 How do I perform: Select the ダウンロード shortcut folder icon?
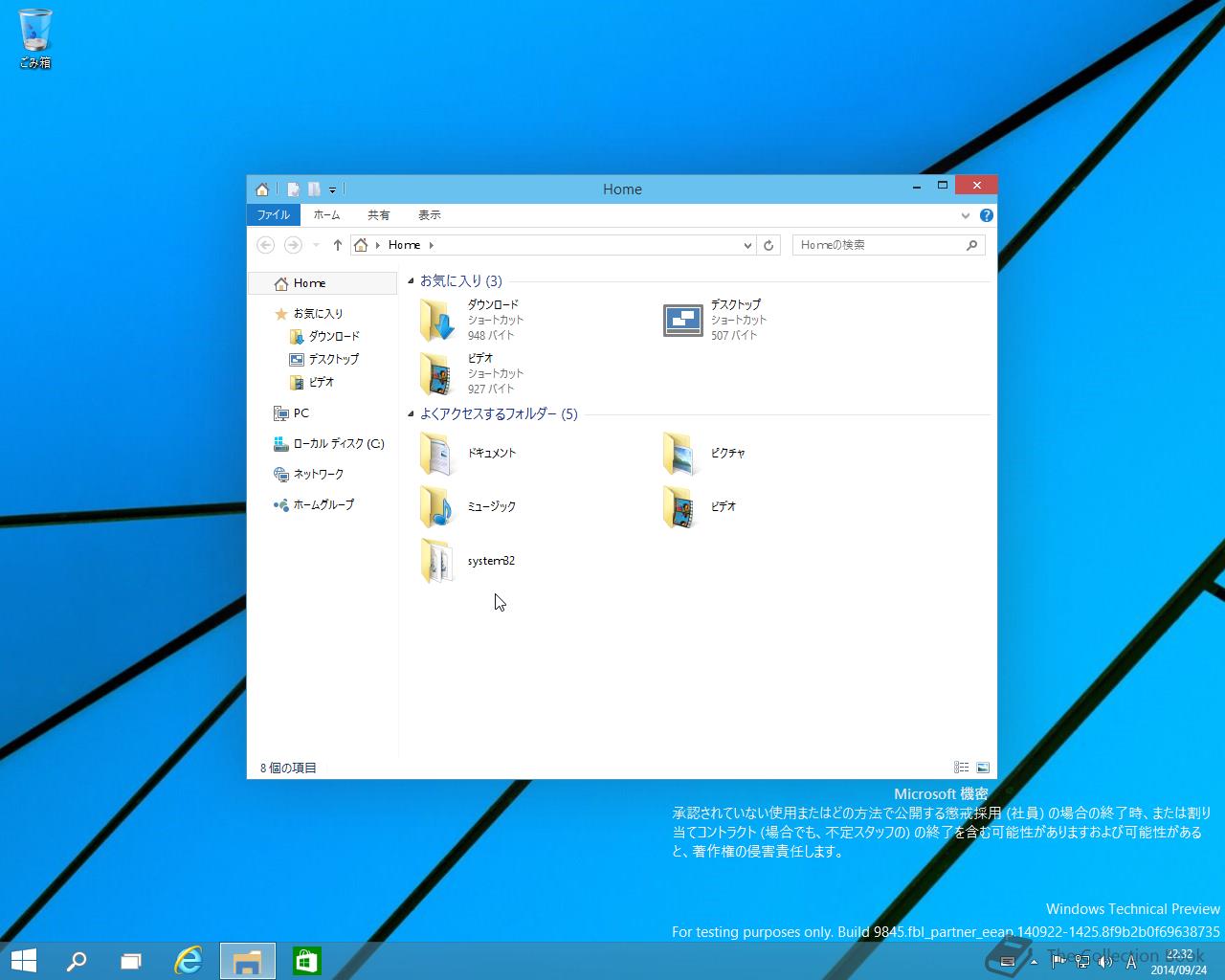click(x=437, y=320)
